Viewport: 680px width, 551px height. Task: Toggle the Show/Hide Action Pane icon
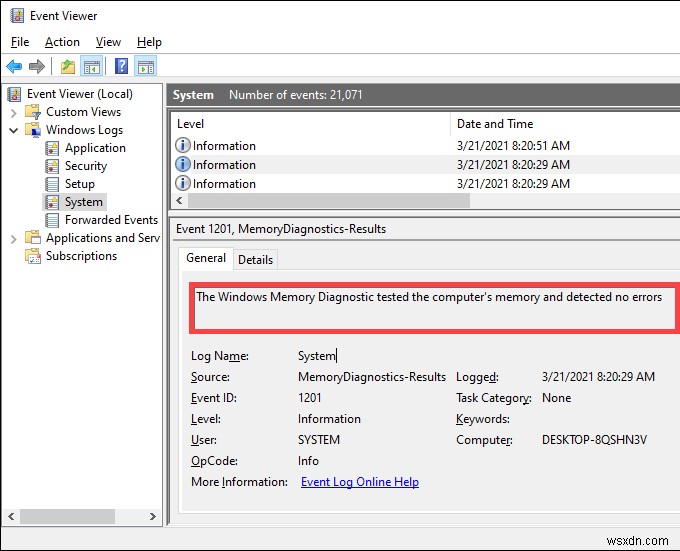coord(146,66)
